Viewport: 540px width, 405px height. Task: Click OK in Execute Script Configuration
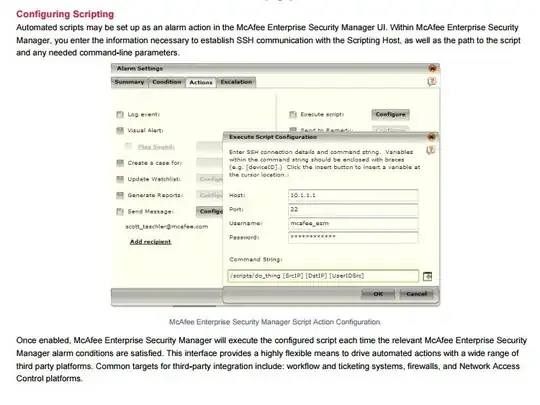point(378,294)
